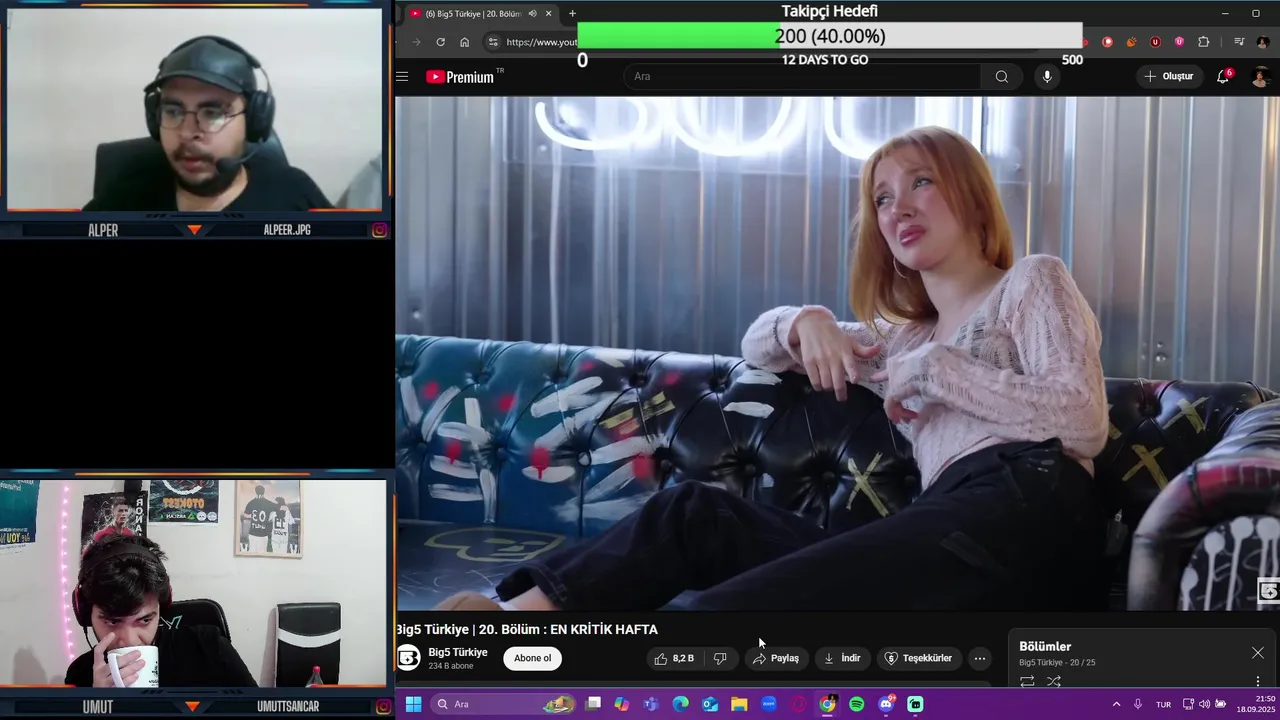This screenshot has height=720, width=1280.
Task: Focus the Windows taskbar Ara search box
Action: 505,704
